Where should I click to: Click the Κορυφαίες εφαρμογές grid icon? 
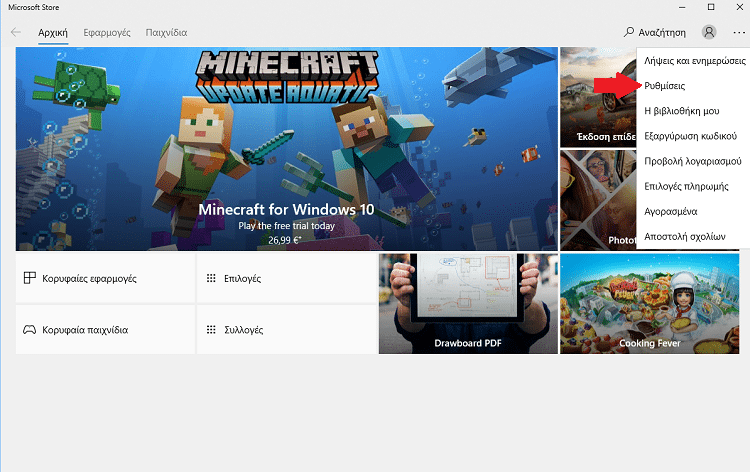click(30, 278)
